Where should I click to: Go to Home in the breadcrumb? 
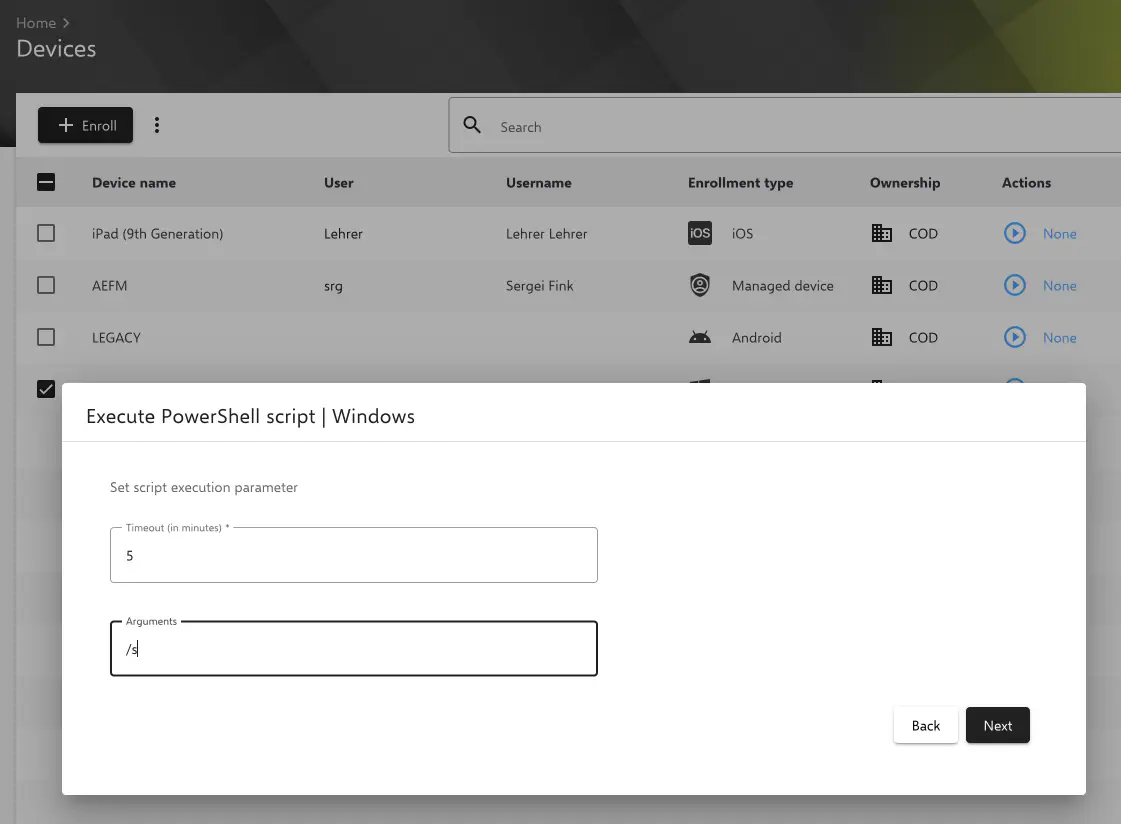[36, 23]
